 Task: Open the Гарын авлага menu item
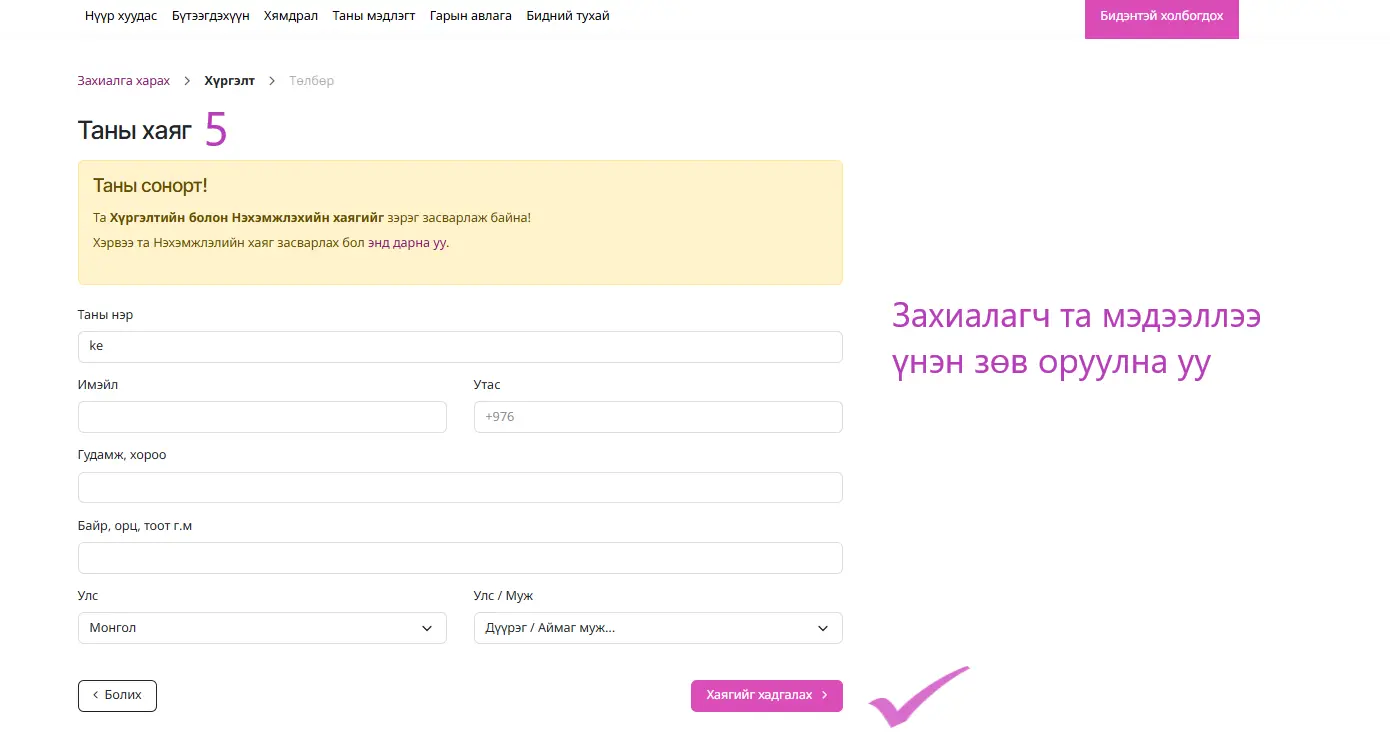tap(470, 16)
